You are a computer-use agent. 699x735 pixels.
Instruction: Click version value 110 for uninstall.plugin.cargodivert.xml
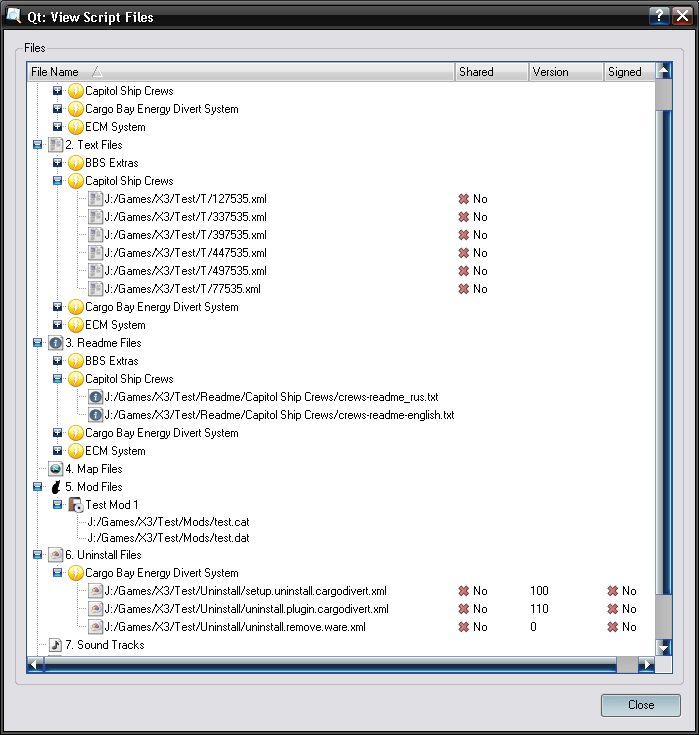click(539, 609)
